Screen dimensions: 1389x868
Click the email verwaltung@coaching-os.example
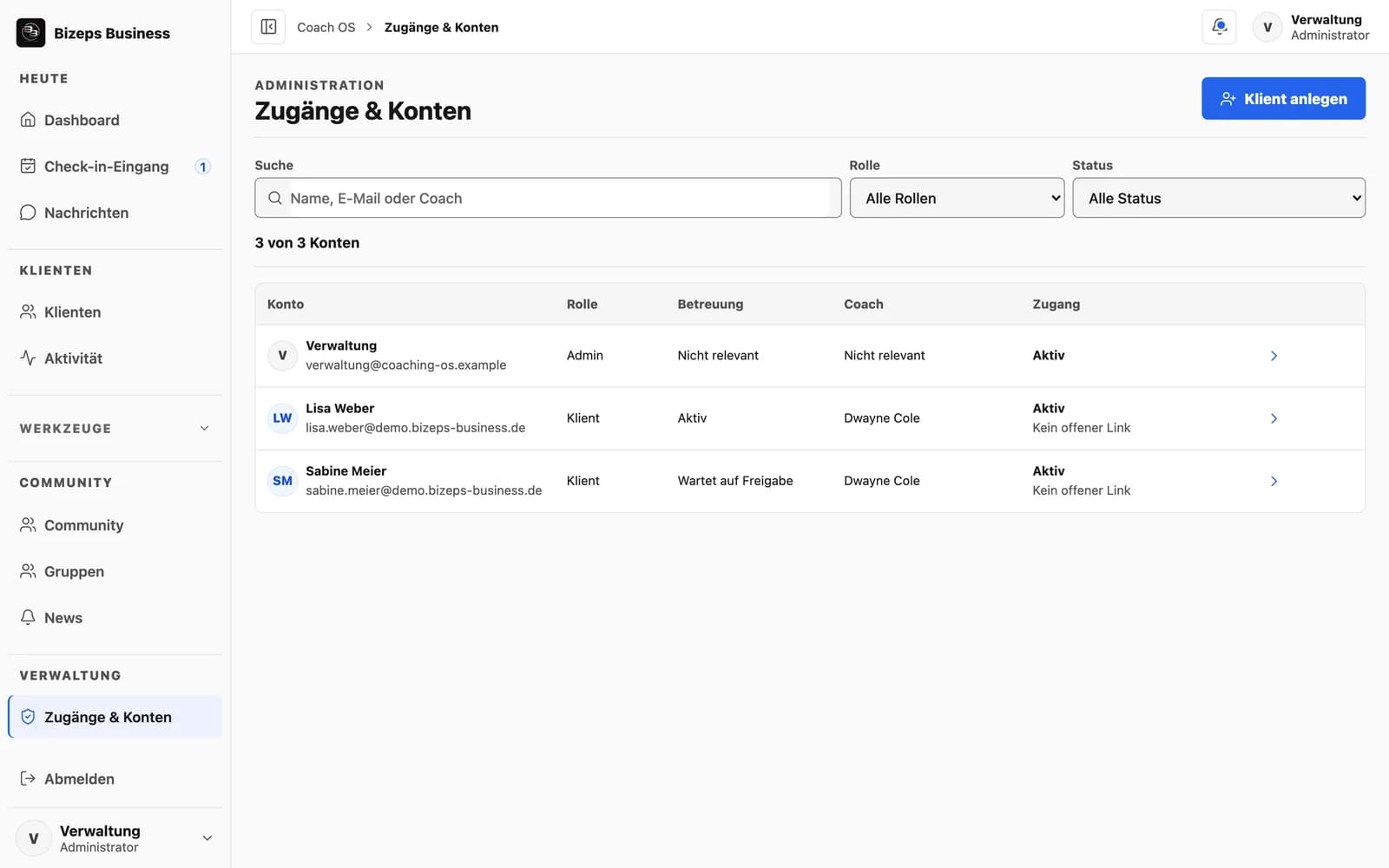coord(405,365)
